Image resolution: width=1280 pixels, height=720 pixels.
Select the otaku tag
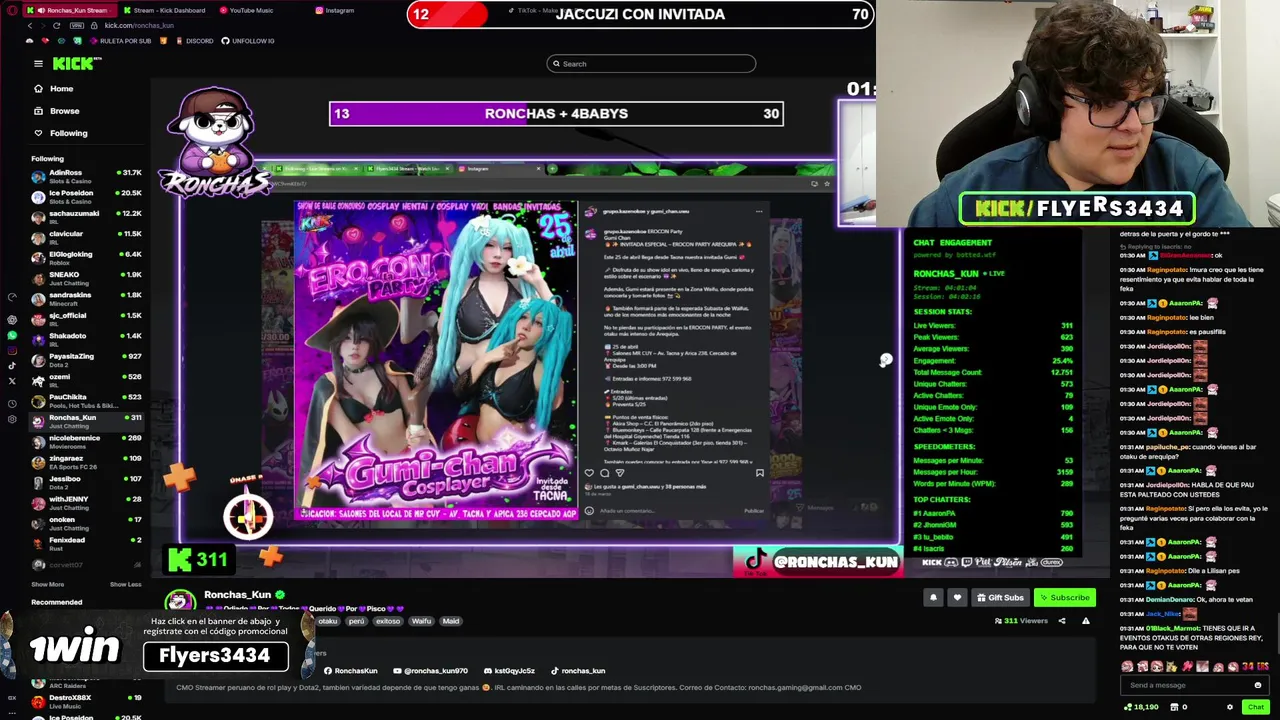pyautogui.click(x=328, y=621)
